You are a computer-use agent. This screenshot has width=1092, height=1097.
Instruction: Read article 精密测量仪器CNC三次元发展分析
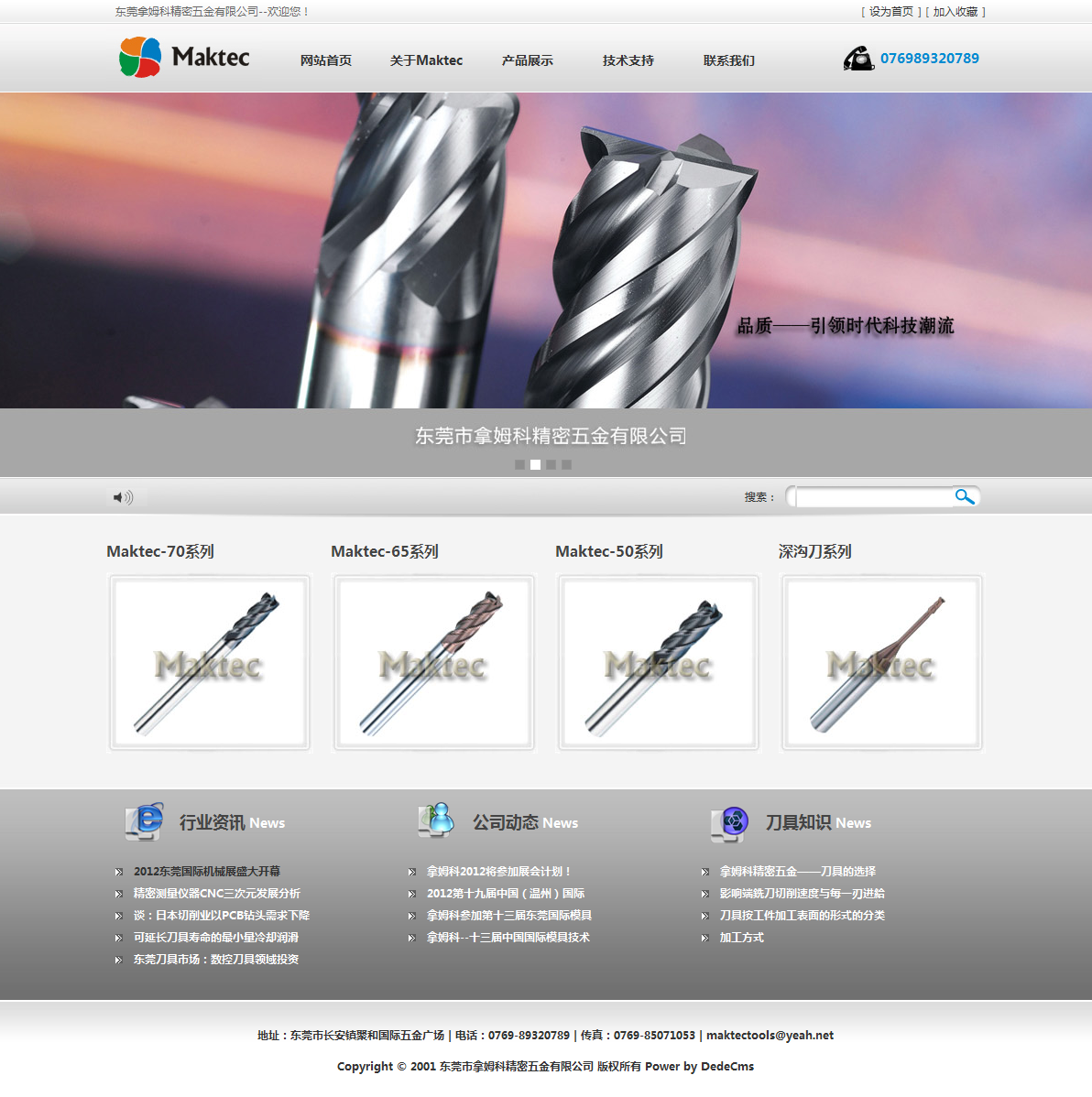(217, 894)
